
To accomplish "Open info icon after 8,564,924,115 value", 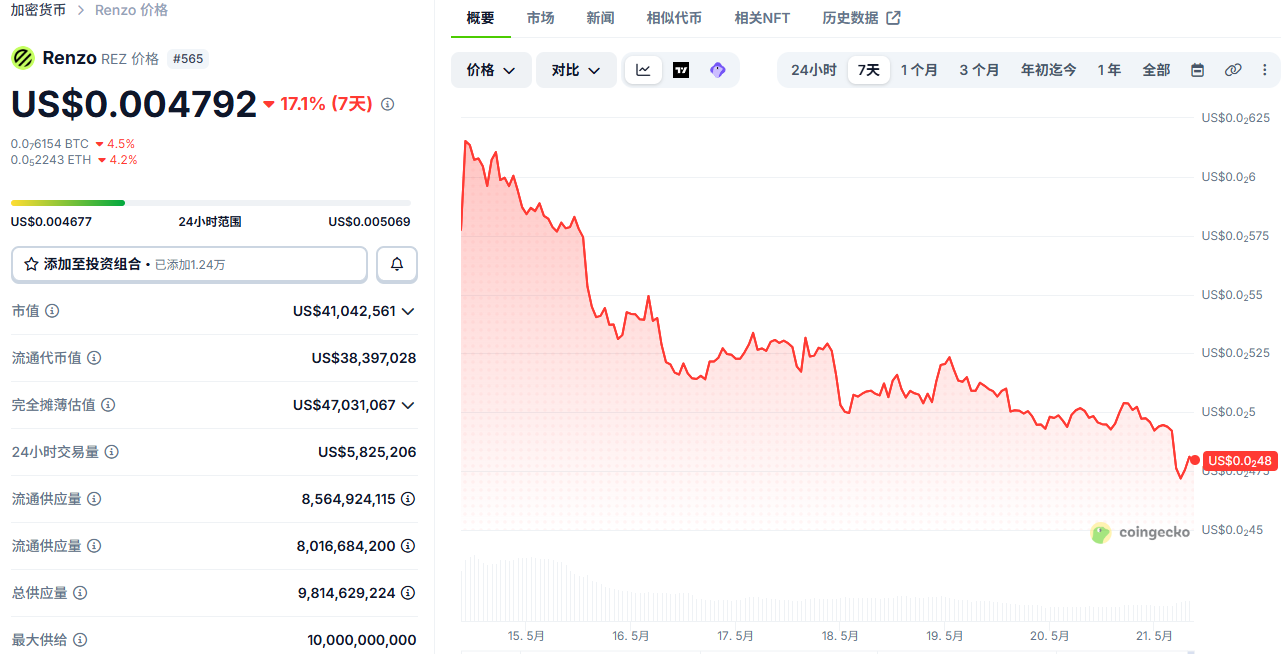I will tap(408, 499).
